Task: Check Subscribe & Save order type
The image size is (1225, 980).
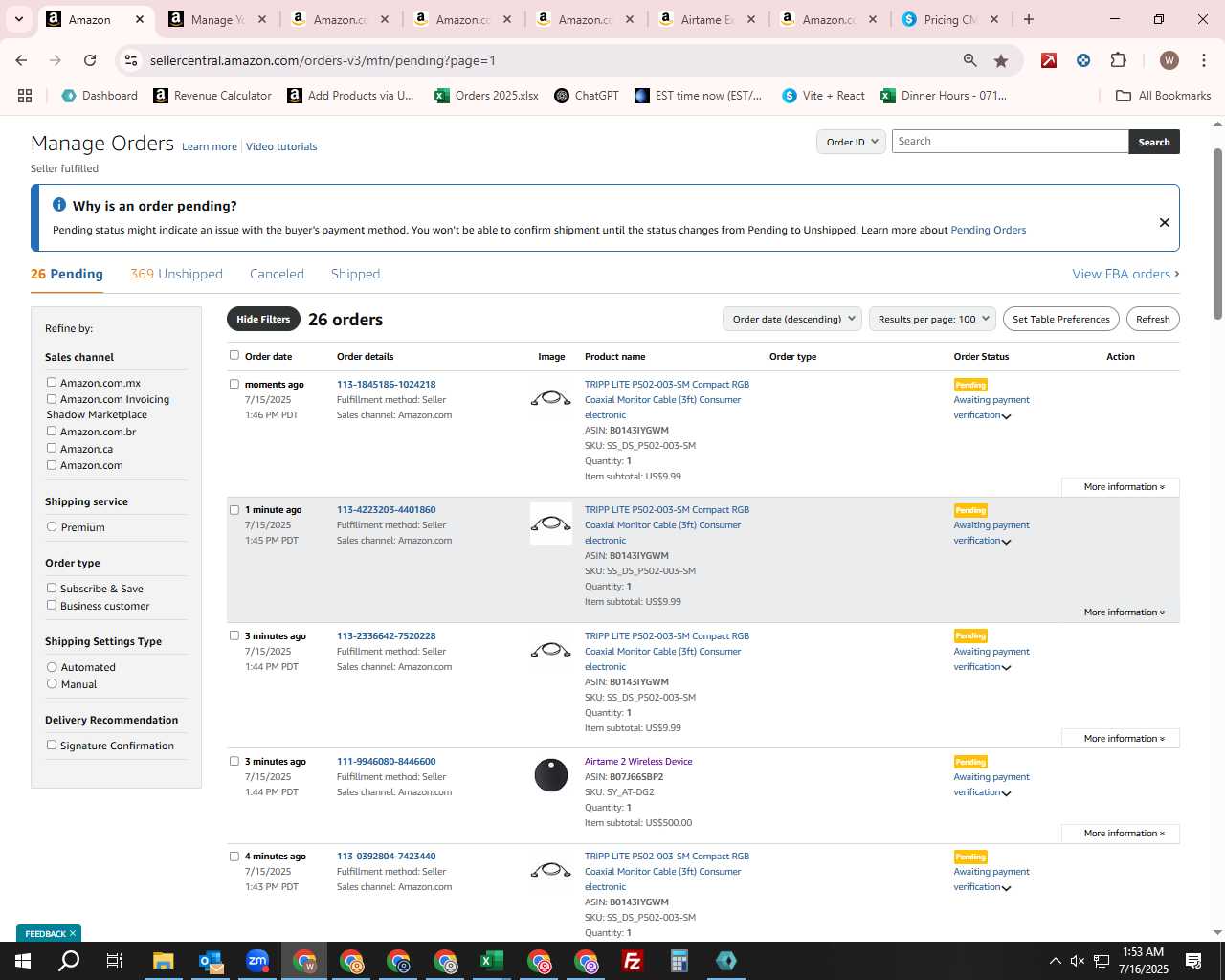Action: click(x=52, y=588)
